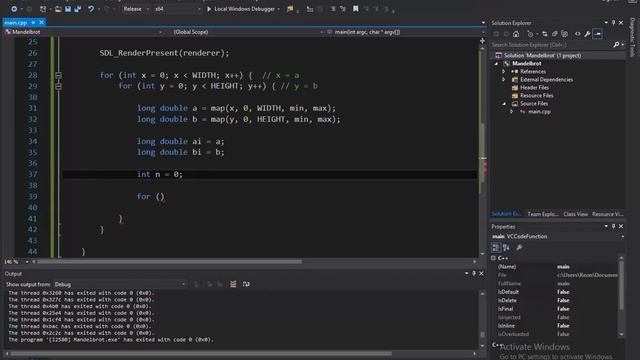Click the Find in Files toolbar icon
This screenshot has height=360, width=640.
coord(290,9)
